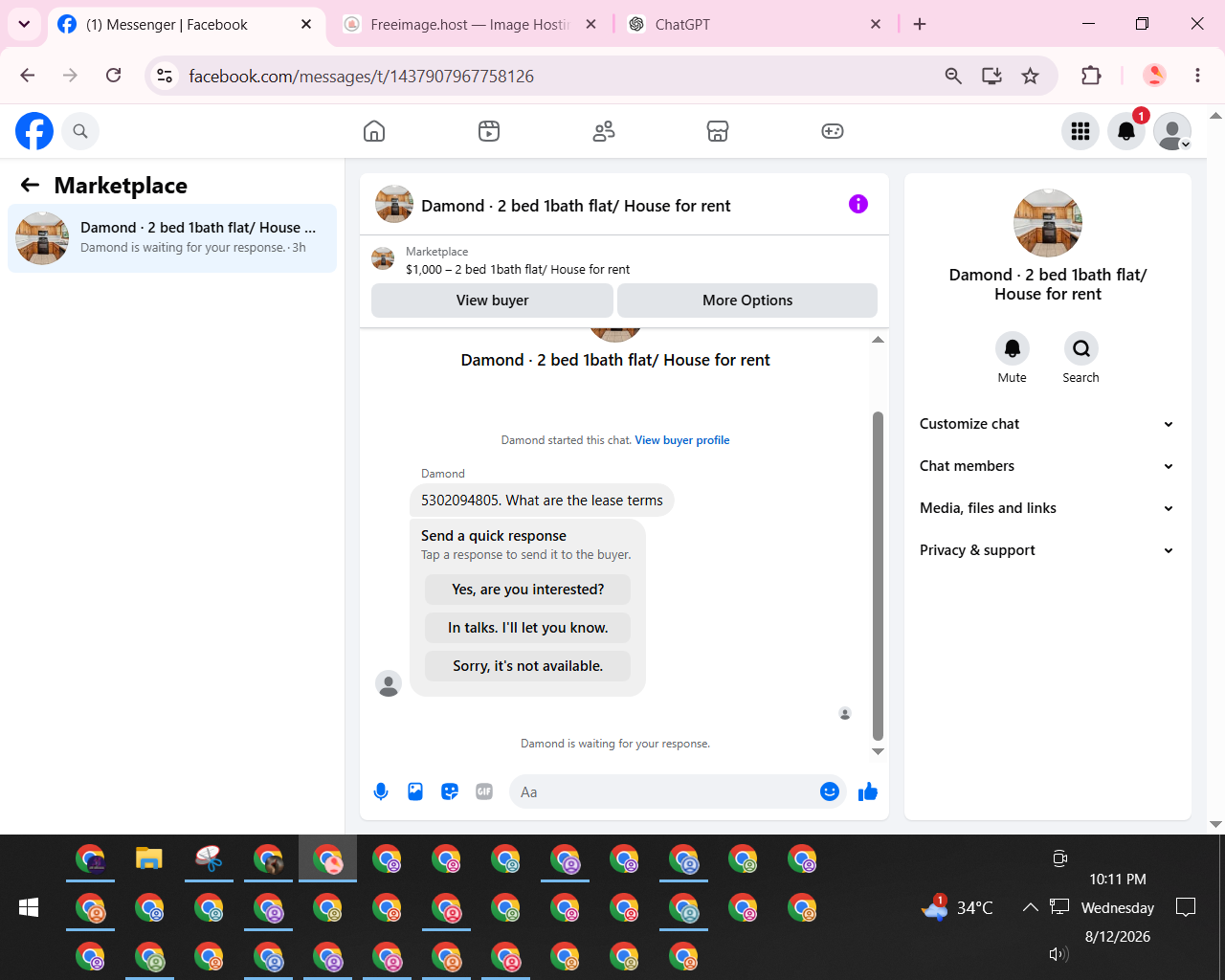
Task: Open conversation information purple icon
Action: click(858, 204)
